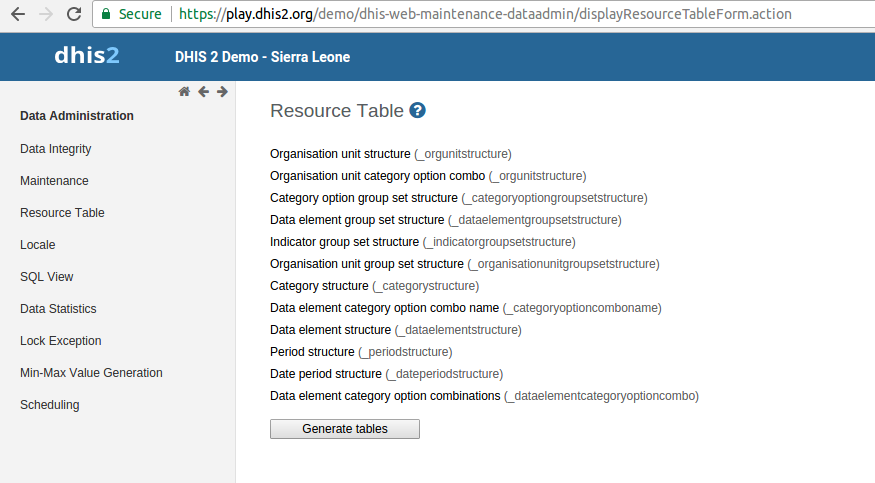
Task: Click the sidebar back arrow icon
Action: [203, 92]
